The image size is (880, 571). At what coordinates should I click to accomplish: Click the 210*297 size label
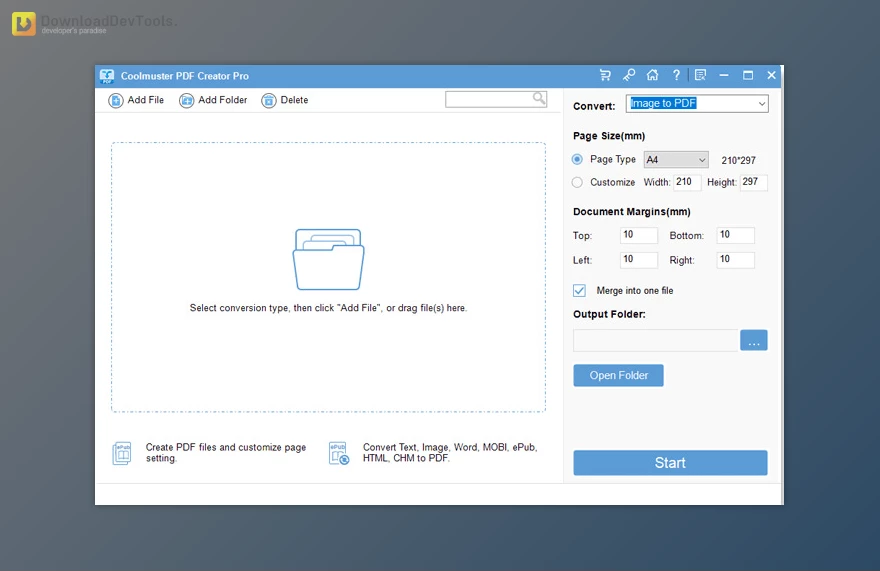point(739,160)
